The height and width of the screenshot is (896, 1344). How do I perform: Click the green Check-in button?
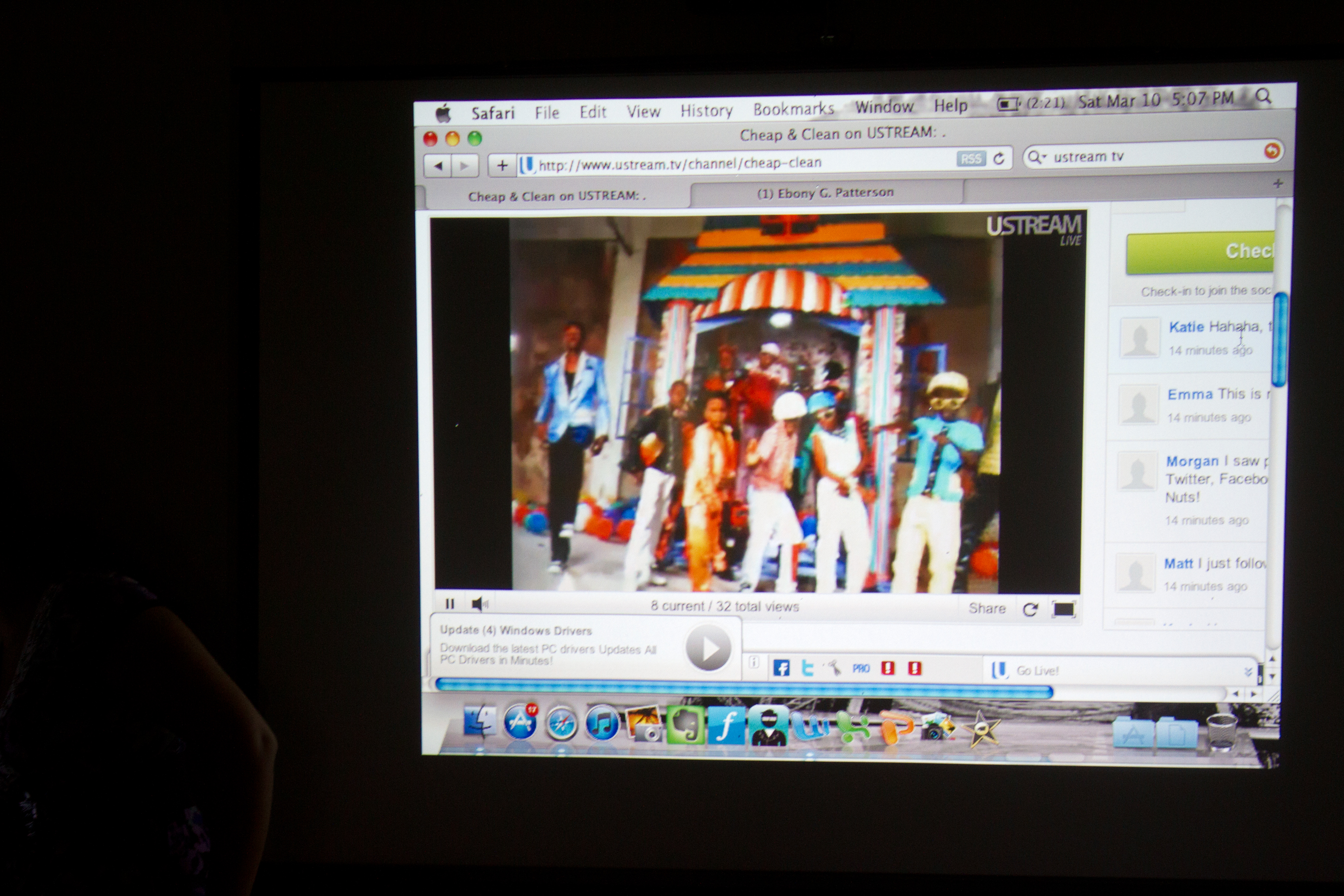(1200, 252)
